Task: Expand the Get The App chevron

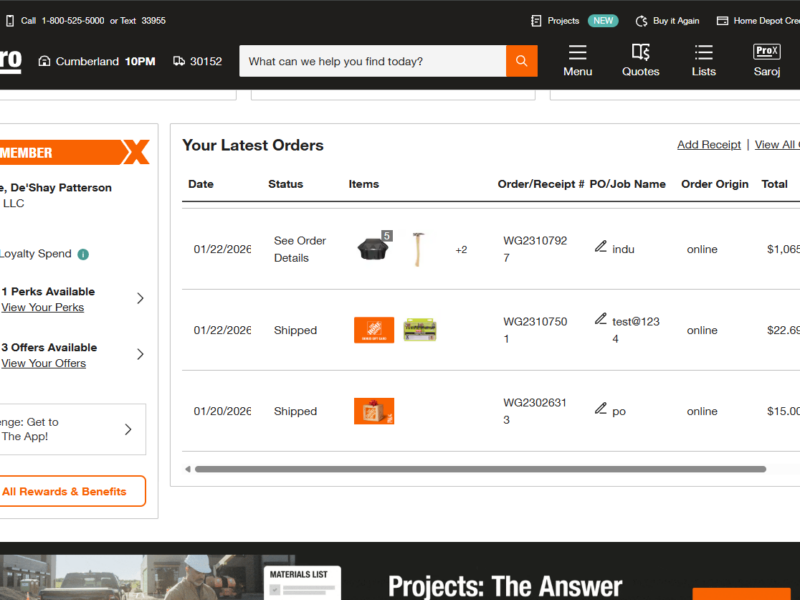Action: click(x=128, y=430)
